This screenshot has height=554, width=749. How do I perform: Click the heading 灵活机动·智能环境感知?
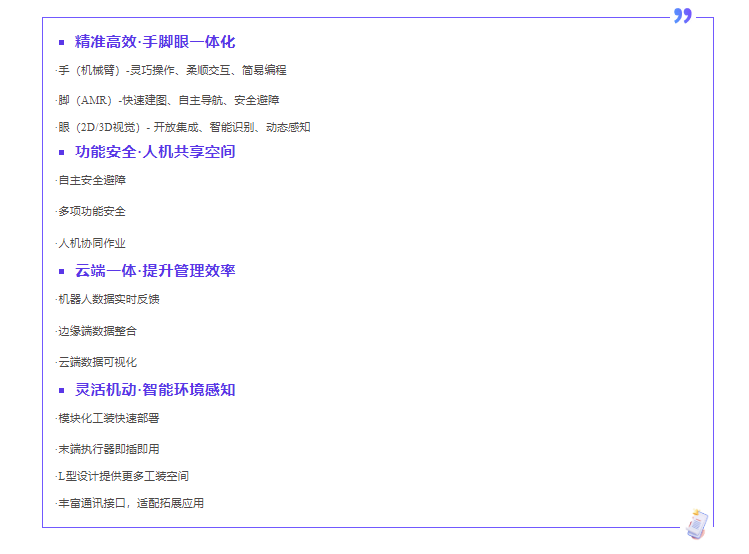tap(155, 390)
